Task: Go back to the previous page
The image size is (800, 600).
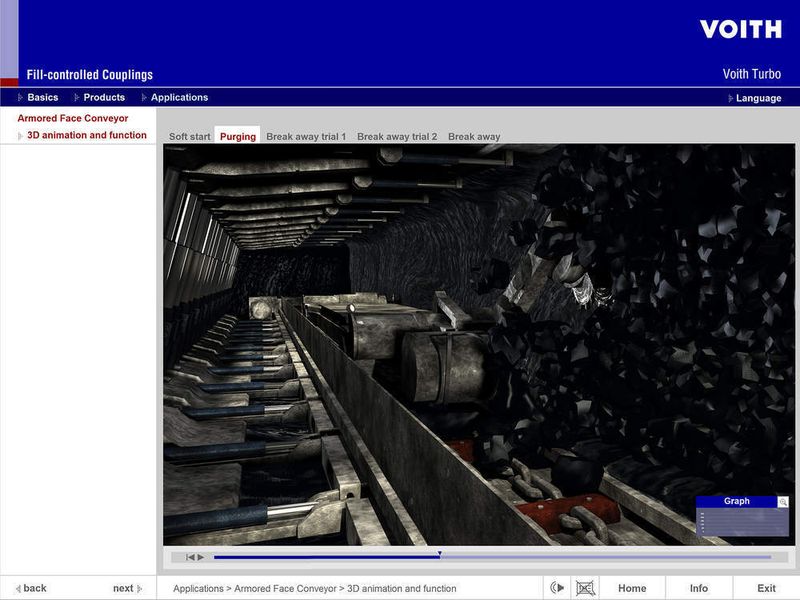Action: point(31,588)
